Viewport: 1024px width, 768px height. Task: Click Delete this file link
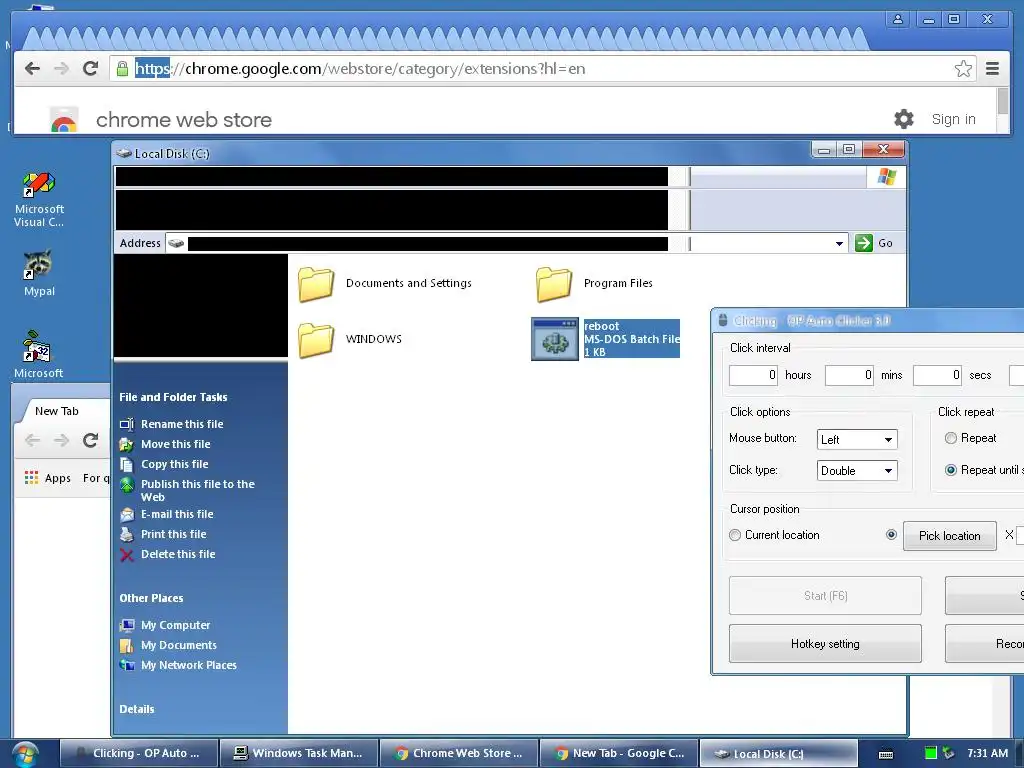[x=178, y=554]
